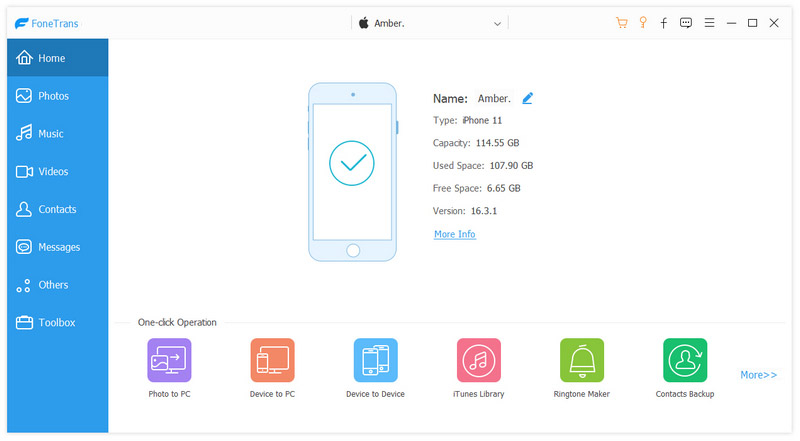Click the Apple logo beside device name
The image size is (800, 441).
(x=364, y=23)
